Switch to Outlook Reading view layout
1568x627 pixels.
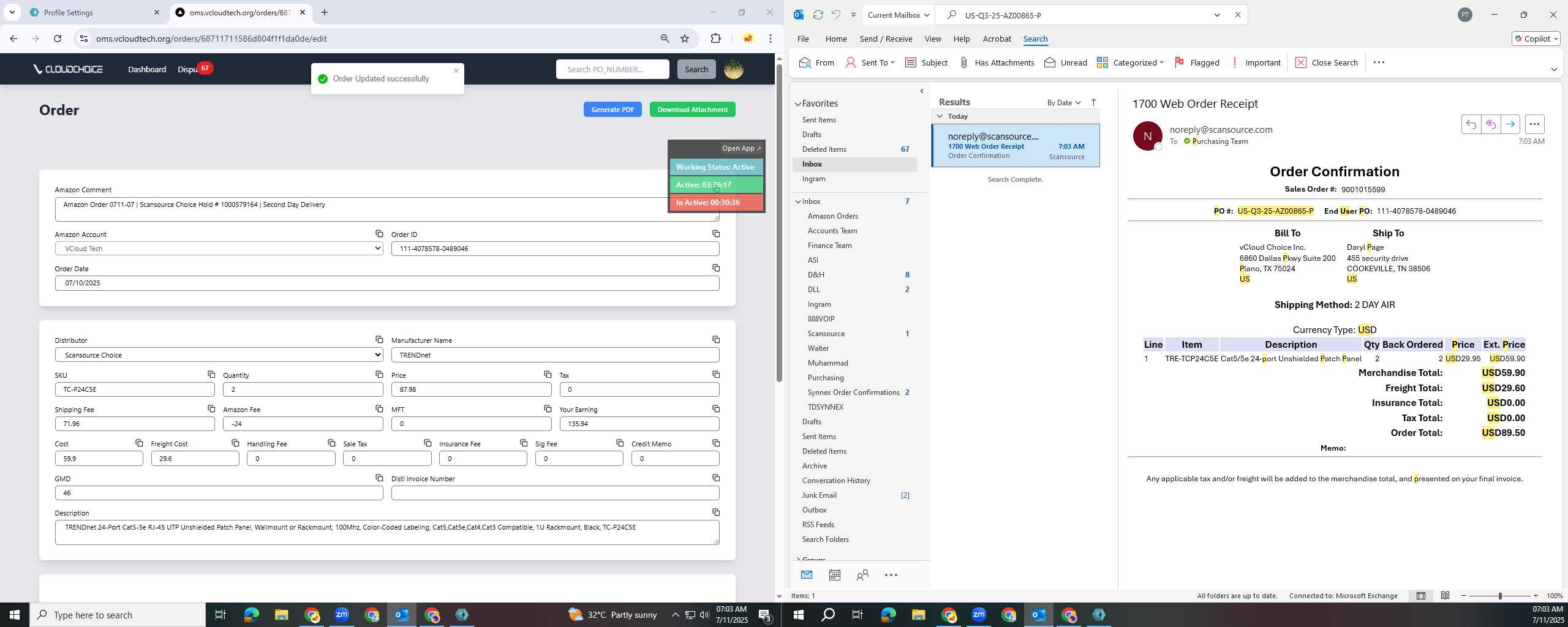(1445, 596)
